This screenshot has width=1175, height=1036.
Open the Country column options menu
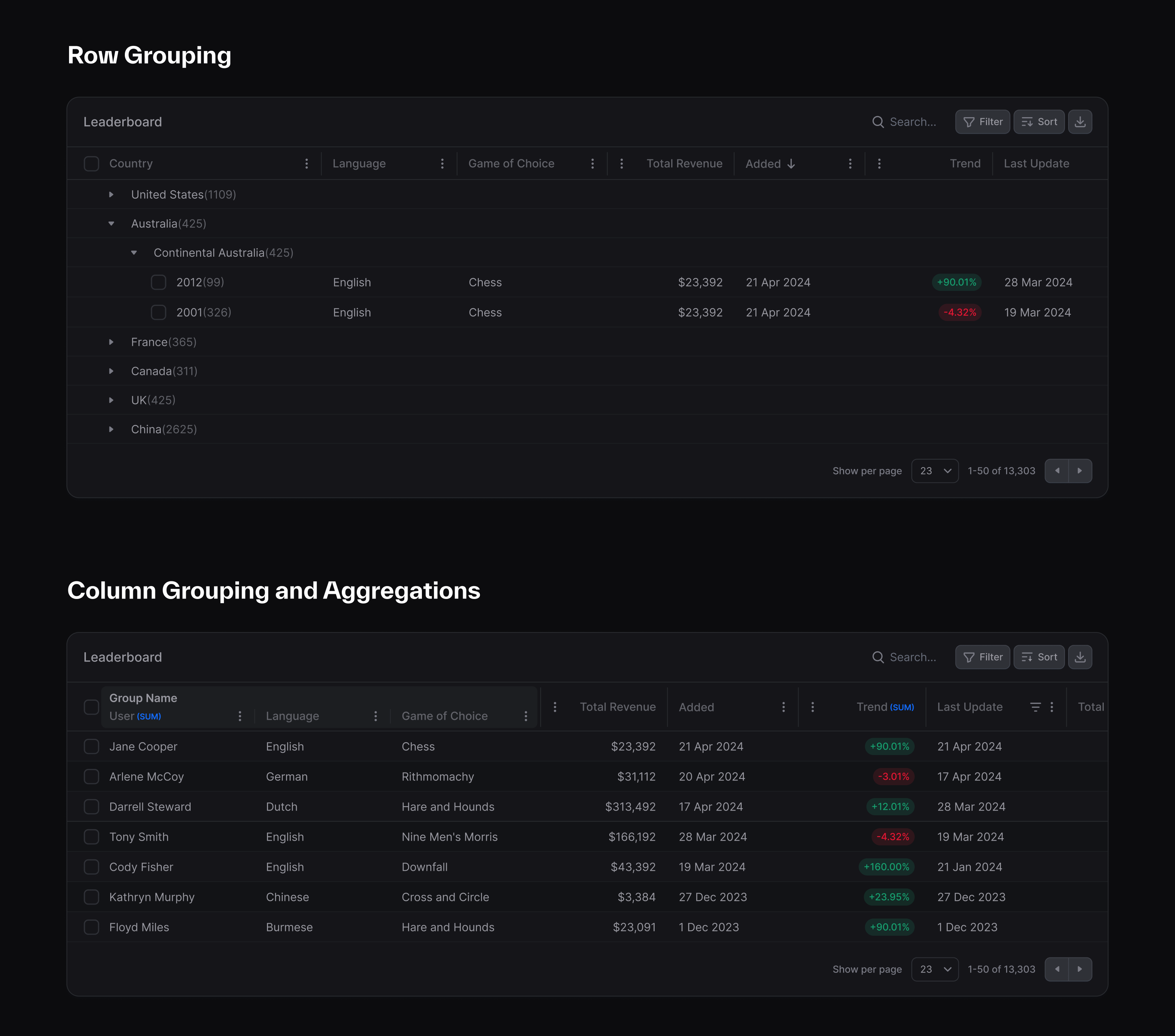click(x=307, y=163)
